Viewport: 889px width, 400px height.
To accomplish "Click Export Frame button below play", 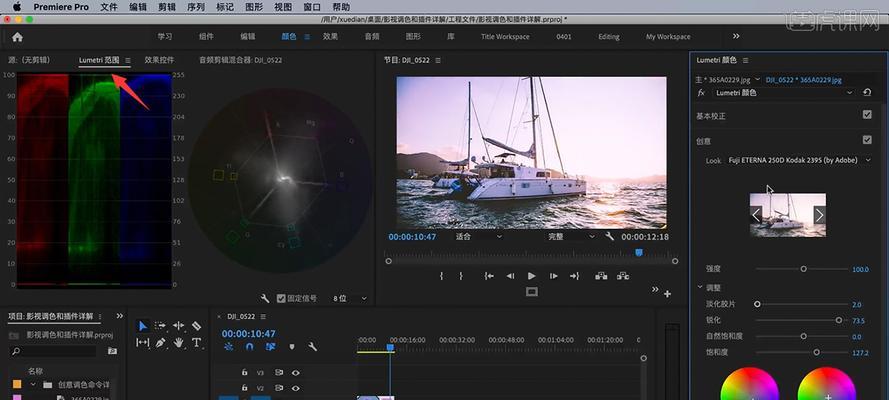I will (x=531, y=292).
